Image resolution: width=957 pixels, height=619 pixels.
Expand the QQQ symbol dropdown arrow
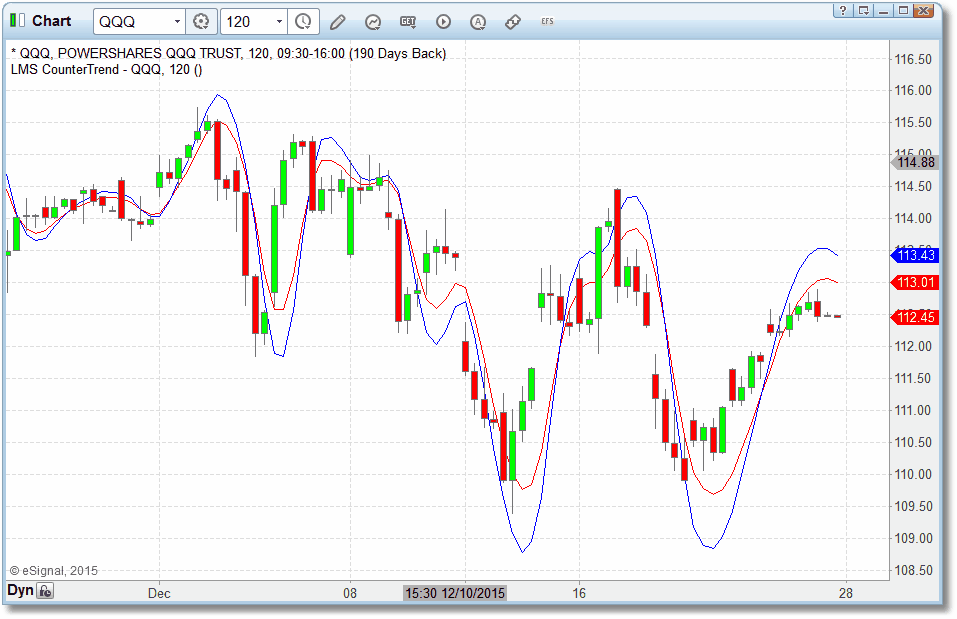(177, 22)
